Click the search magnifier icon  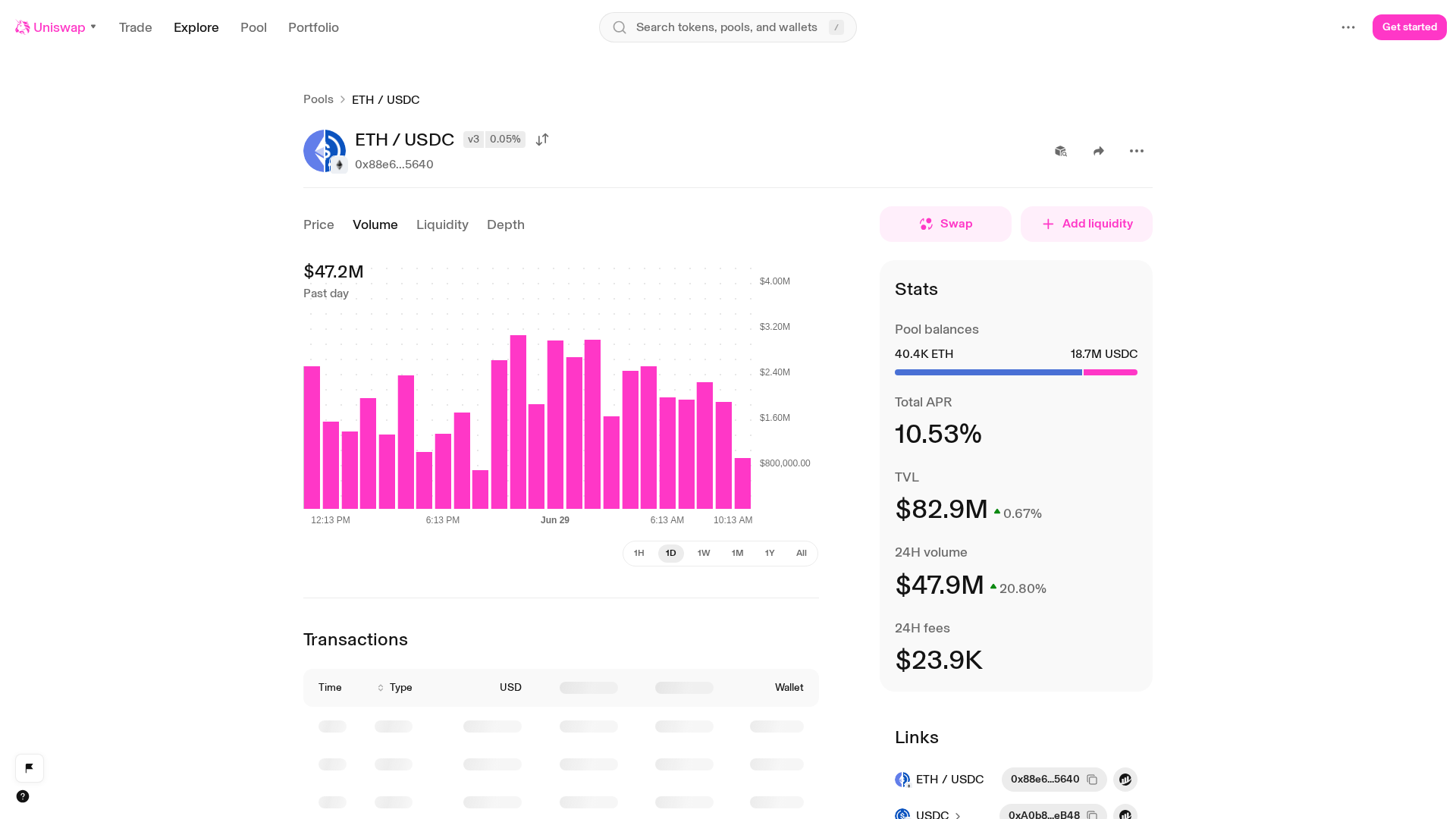coord(620,27)
